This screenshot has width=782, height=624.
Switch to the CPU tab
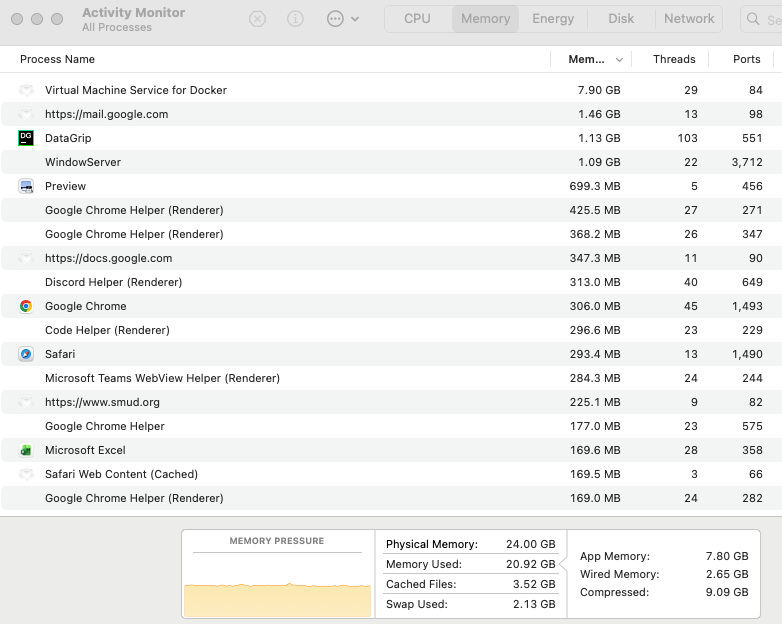pyautogui.click(x=417, y=19)
